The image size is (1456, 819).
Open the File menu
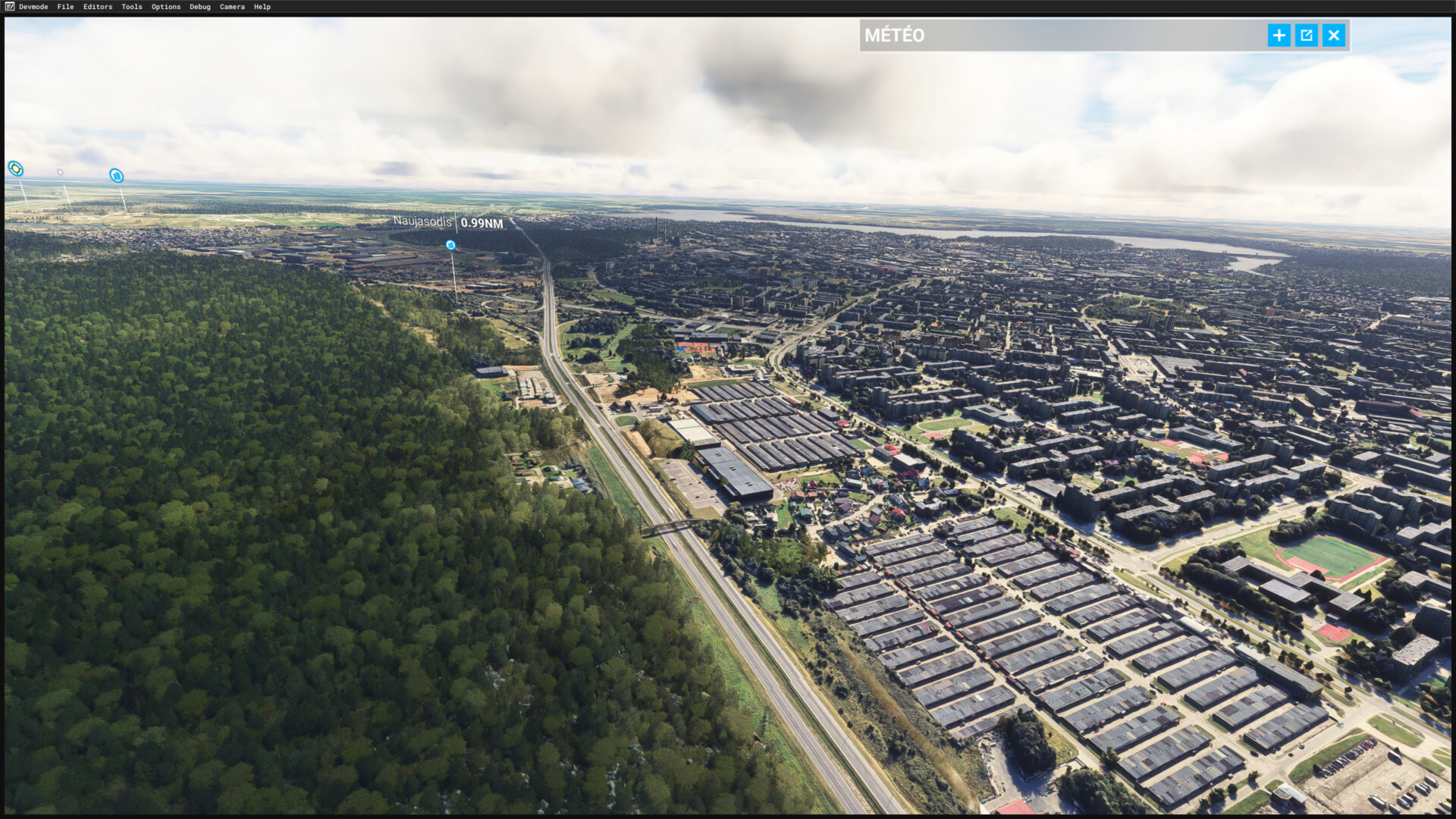pyautogui.click(x=65, y=7)
